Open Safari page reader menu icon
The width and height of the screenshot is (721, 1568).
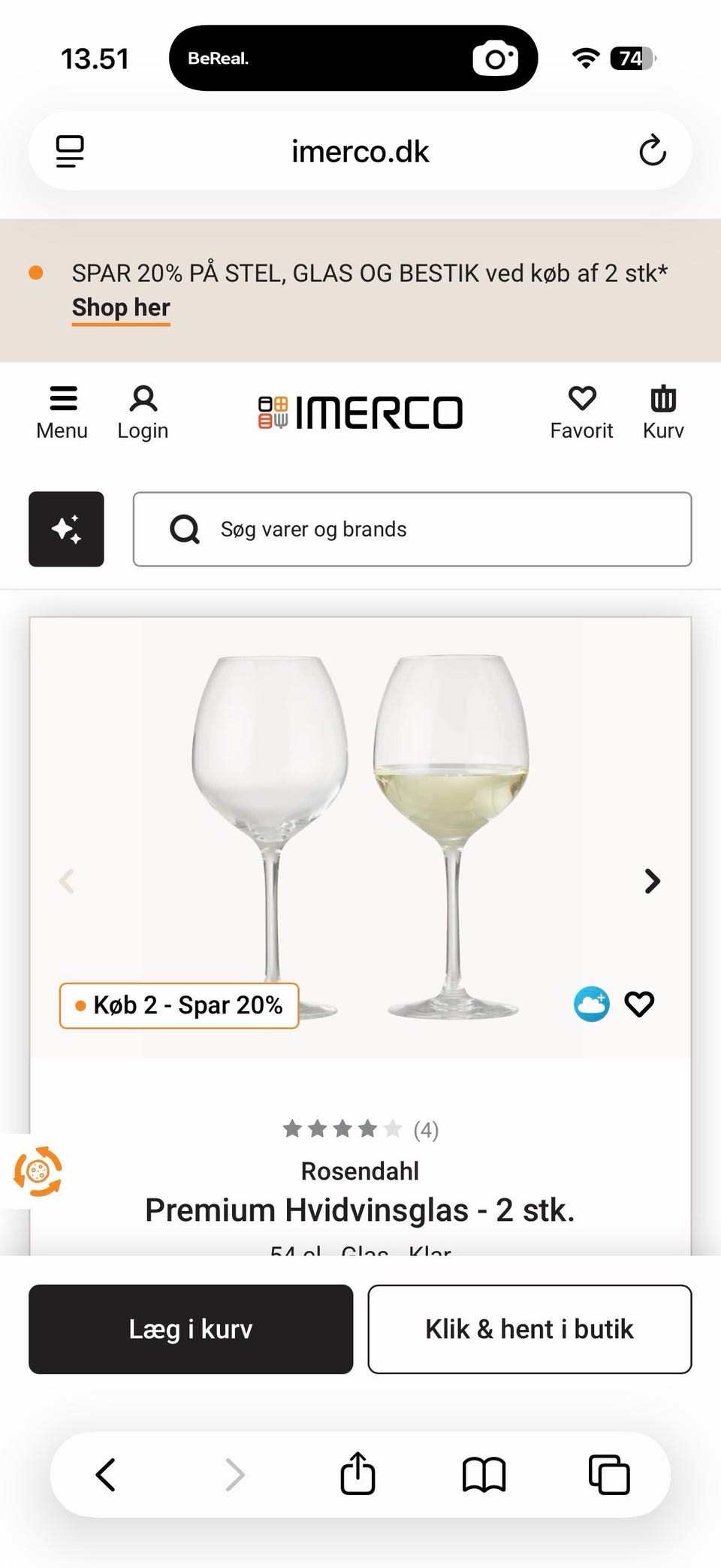click(x=70, y=151)
